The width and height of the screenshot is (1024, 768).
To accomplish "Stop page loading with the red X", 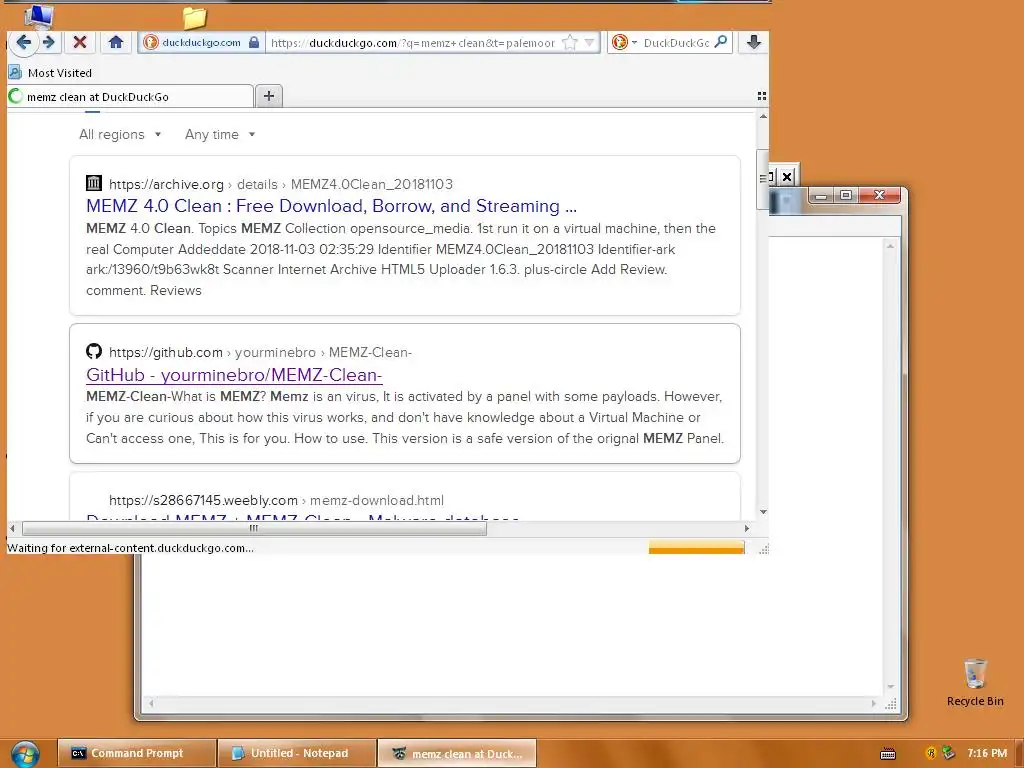I will click(80, 42).
